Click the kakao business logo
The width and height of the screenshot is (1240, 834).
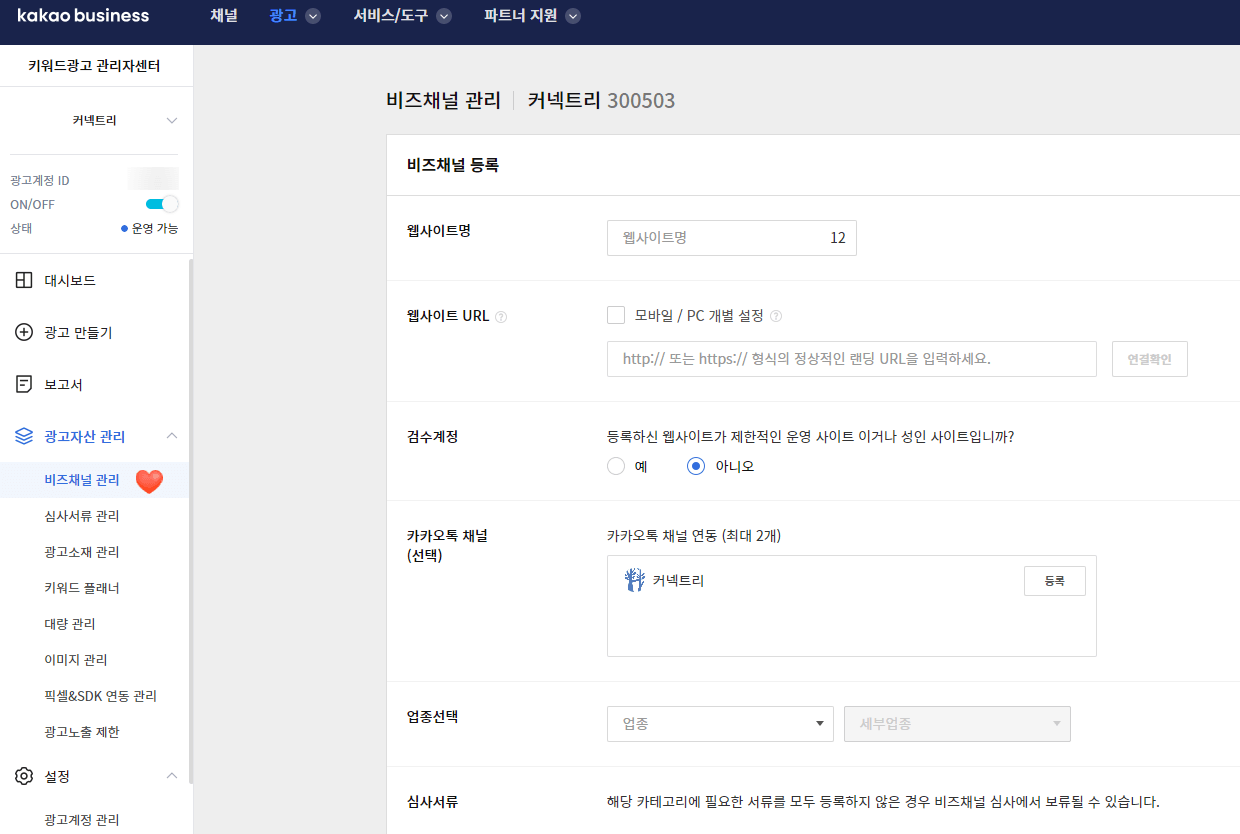point(83,16)
